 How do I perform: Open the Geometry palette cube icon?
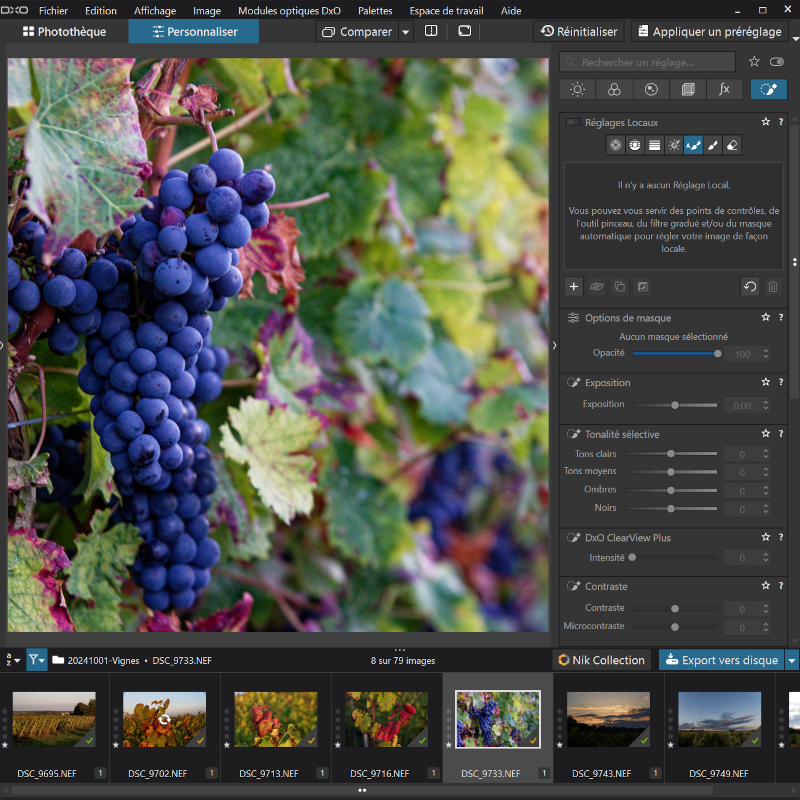coord(687,89)
